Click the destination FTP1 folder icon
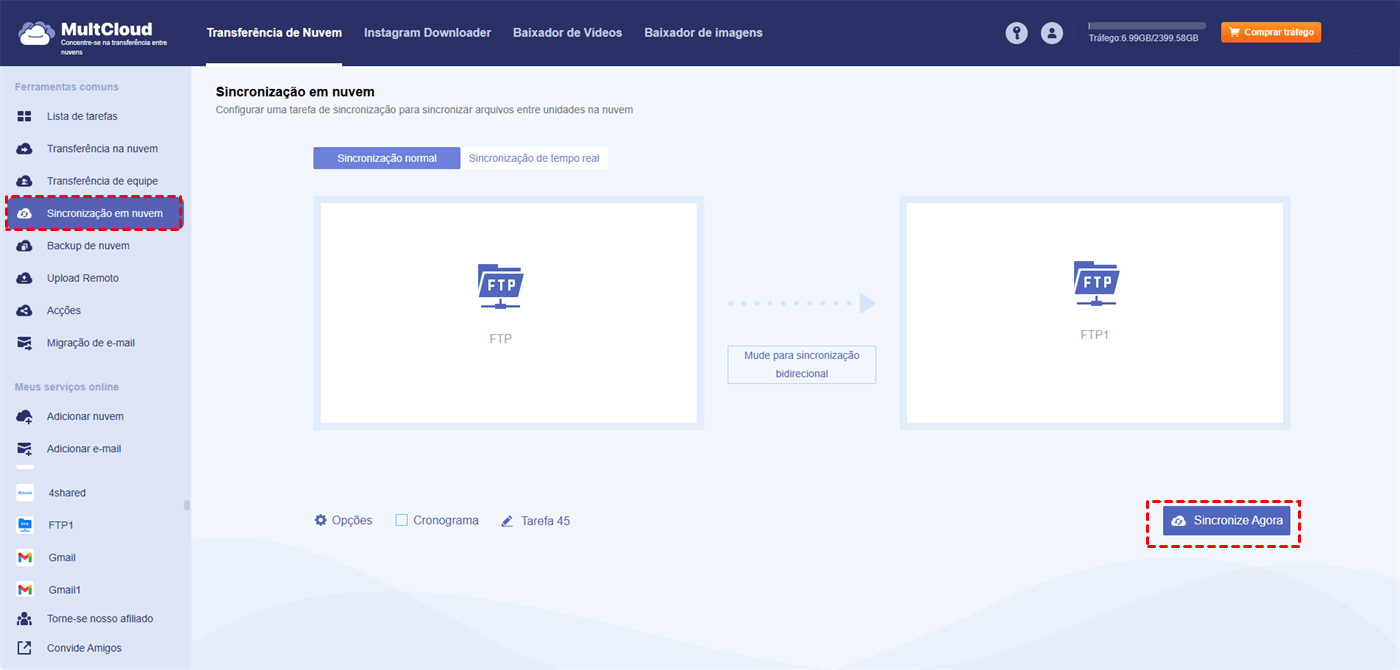Image resolution: width=1400 pixels, height=670 pixels. [x=1095, y=283]
